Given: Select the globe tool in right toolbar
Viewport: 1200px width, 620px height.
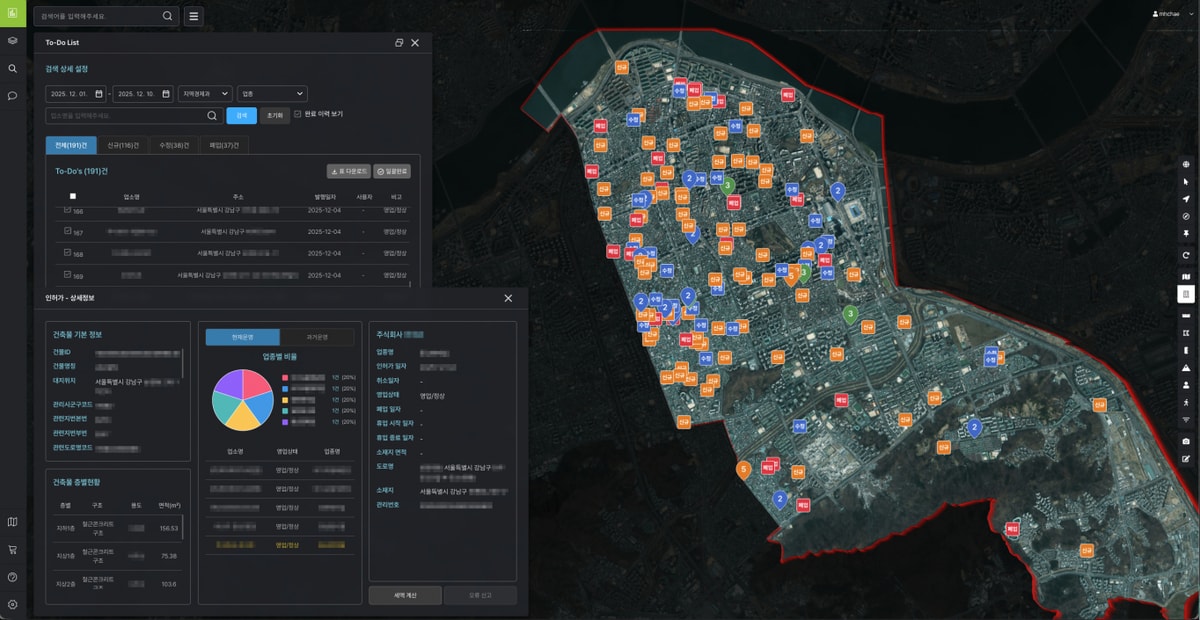Looking at the screenshot, I should (x=1186, y=164).
